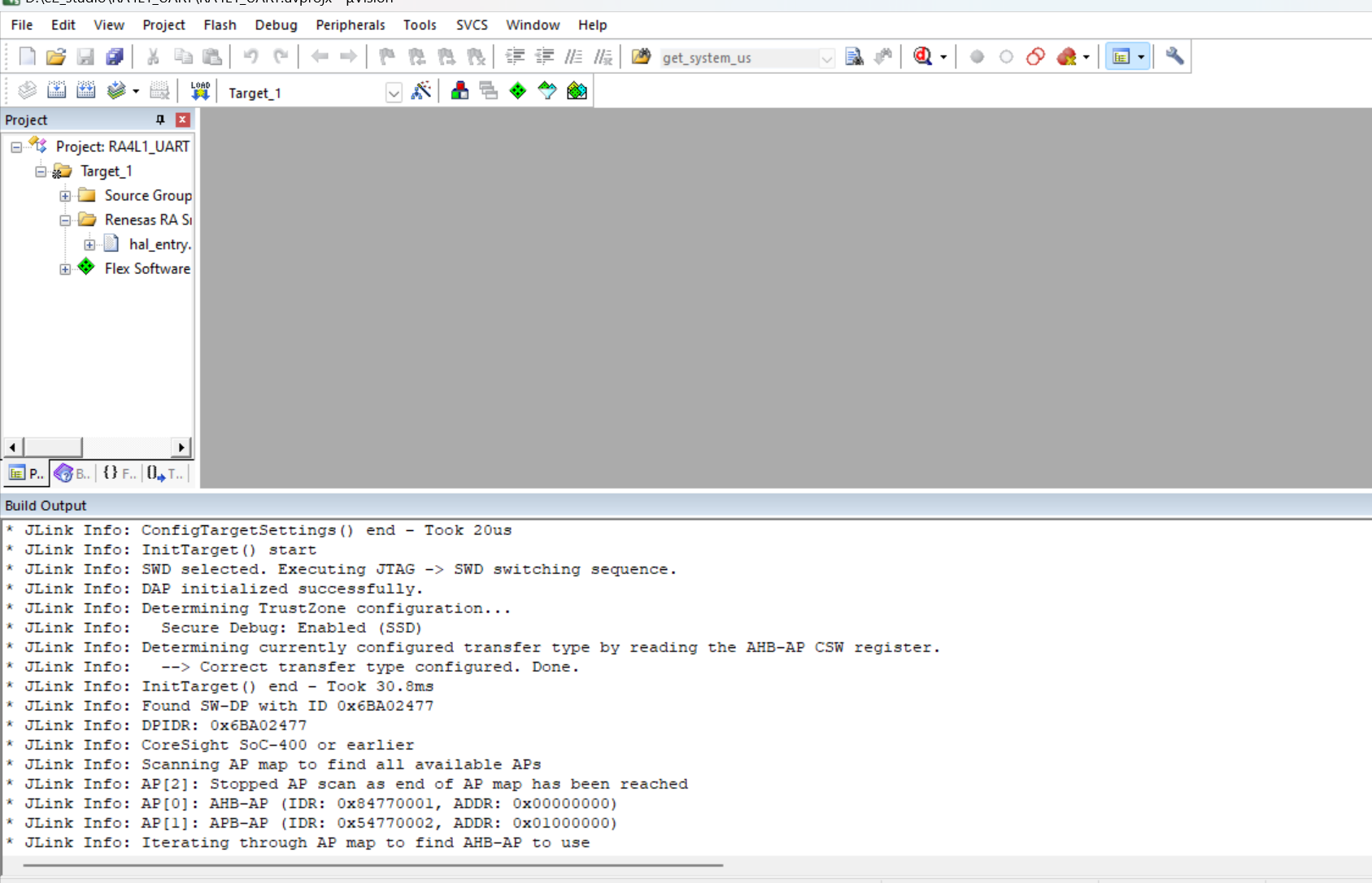The image size is (1372, 883).
Task: Redo the last undone edit
Action: tap(281, 57)
